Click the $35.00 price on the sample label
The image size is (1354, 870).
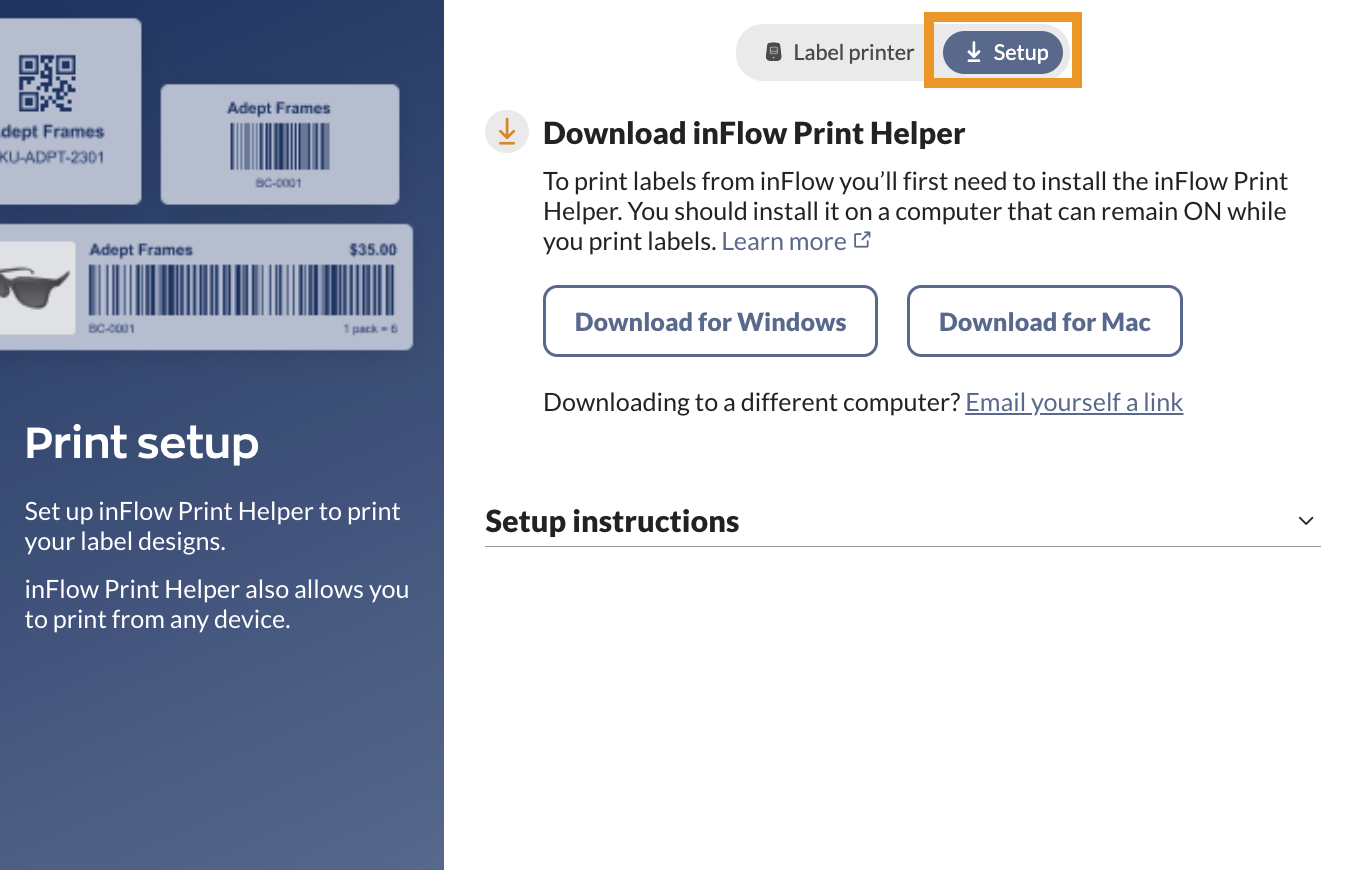click(x=372, y=250)
